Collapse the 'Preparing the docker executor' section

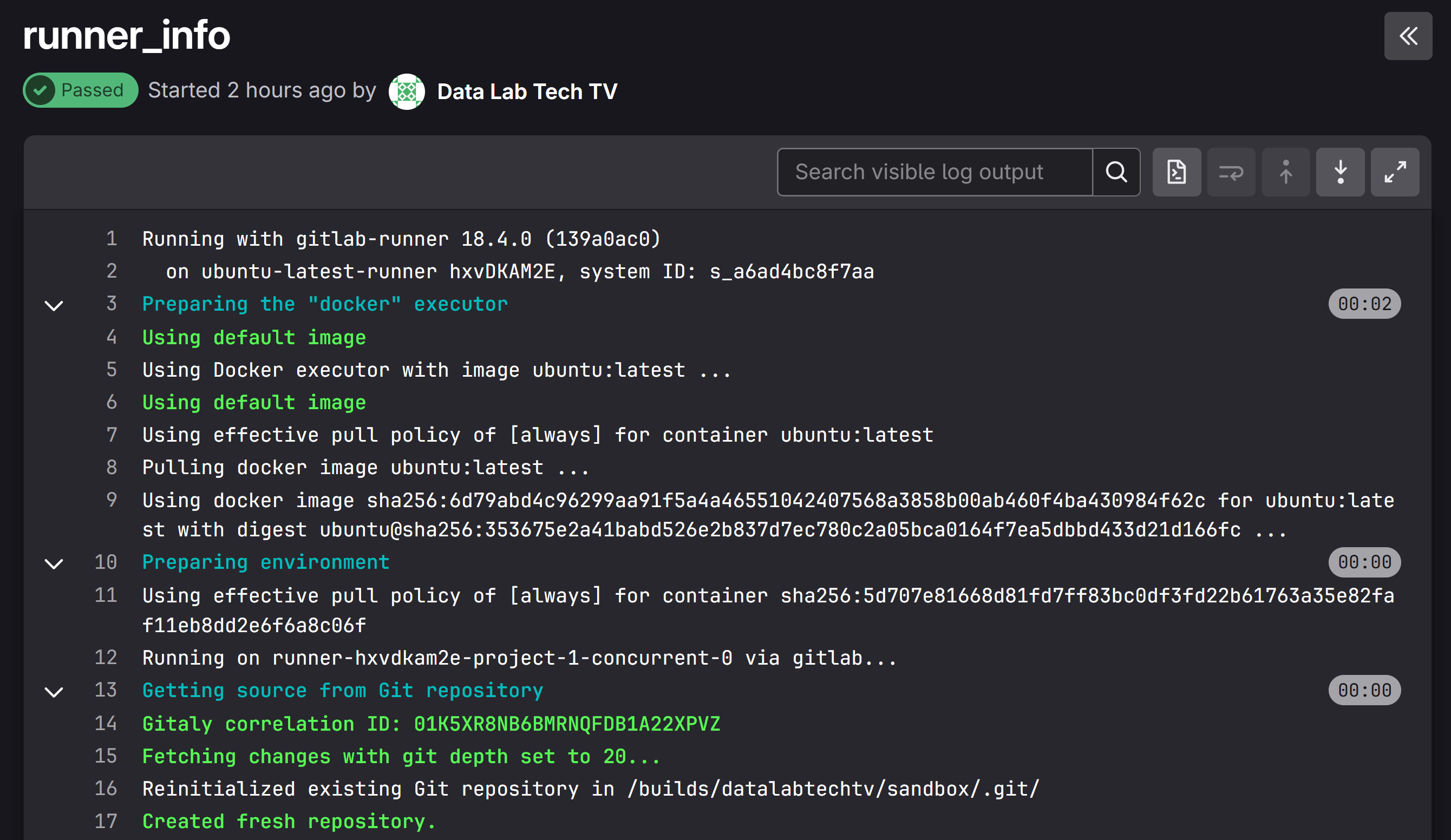point(54,305)
